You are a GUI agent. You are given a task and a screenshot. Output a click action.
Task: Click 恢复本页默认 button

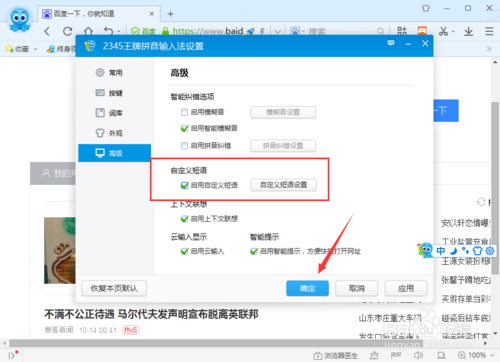point(114,288)
